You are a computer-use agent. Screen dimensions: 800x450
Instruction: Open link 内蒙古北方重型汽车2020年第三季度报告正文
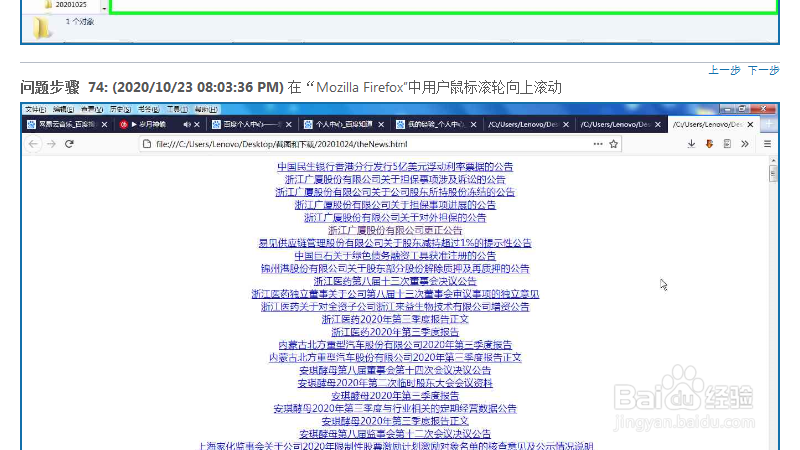395,358
